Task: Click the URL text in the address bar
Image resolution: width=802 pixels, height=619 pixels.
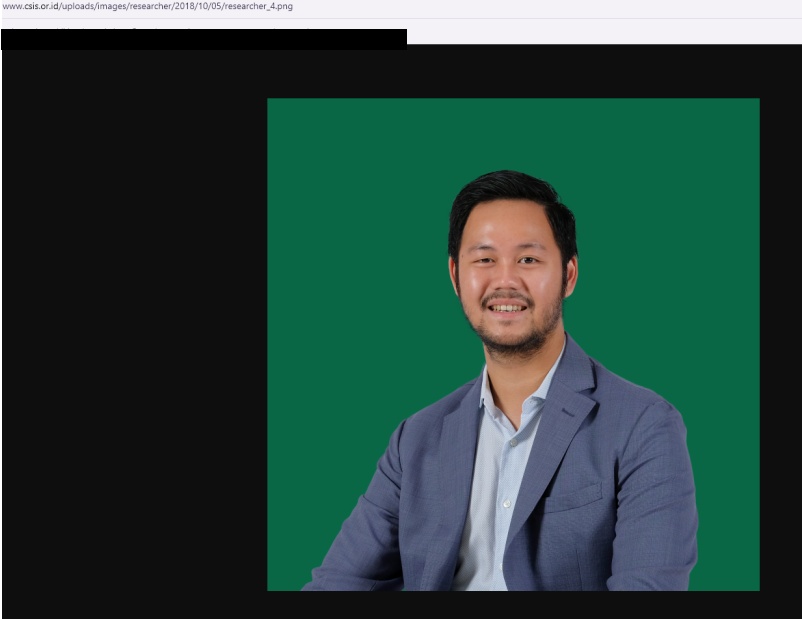Action: (147, 7)
